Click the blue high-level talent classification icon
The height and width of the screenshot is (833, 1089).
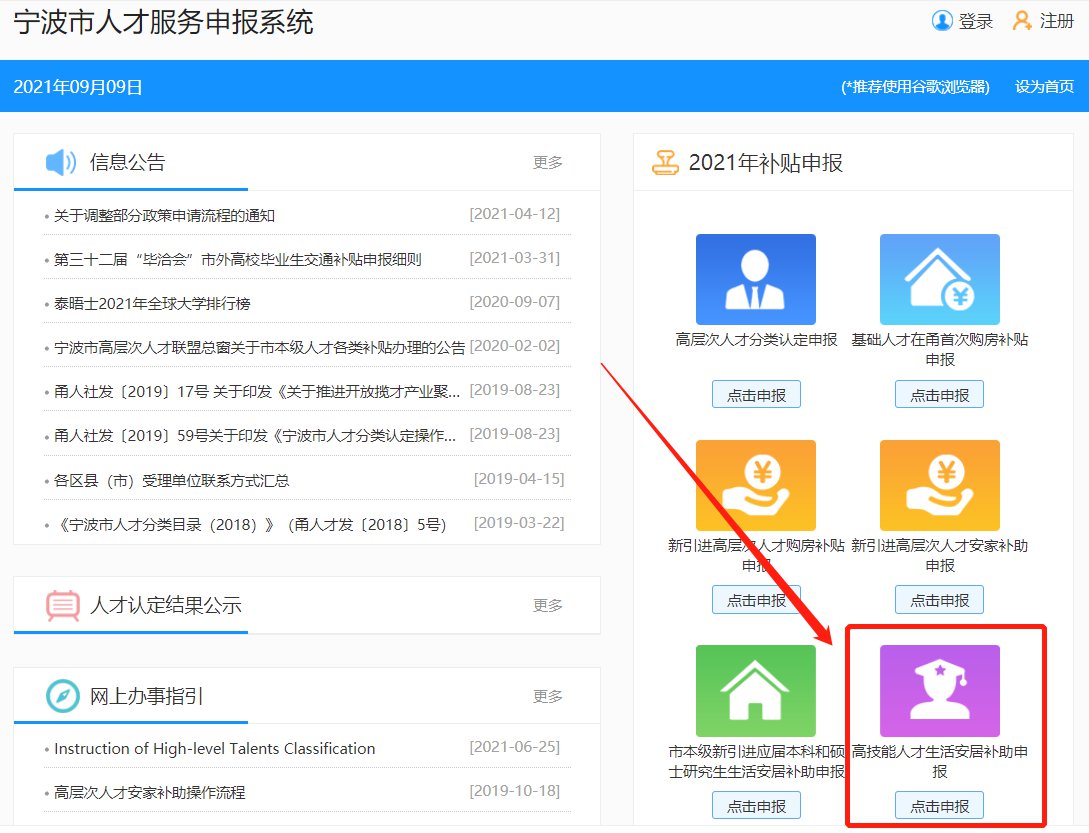(x=755, y=279)
